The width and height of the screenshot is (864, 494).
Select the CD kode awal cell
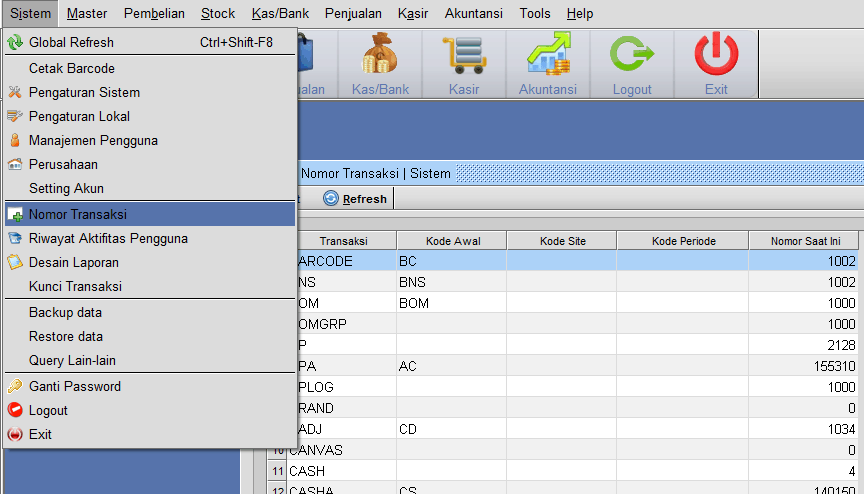click(x=451, y=429)
